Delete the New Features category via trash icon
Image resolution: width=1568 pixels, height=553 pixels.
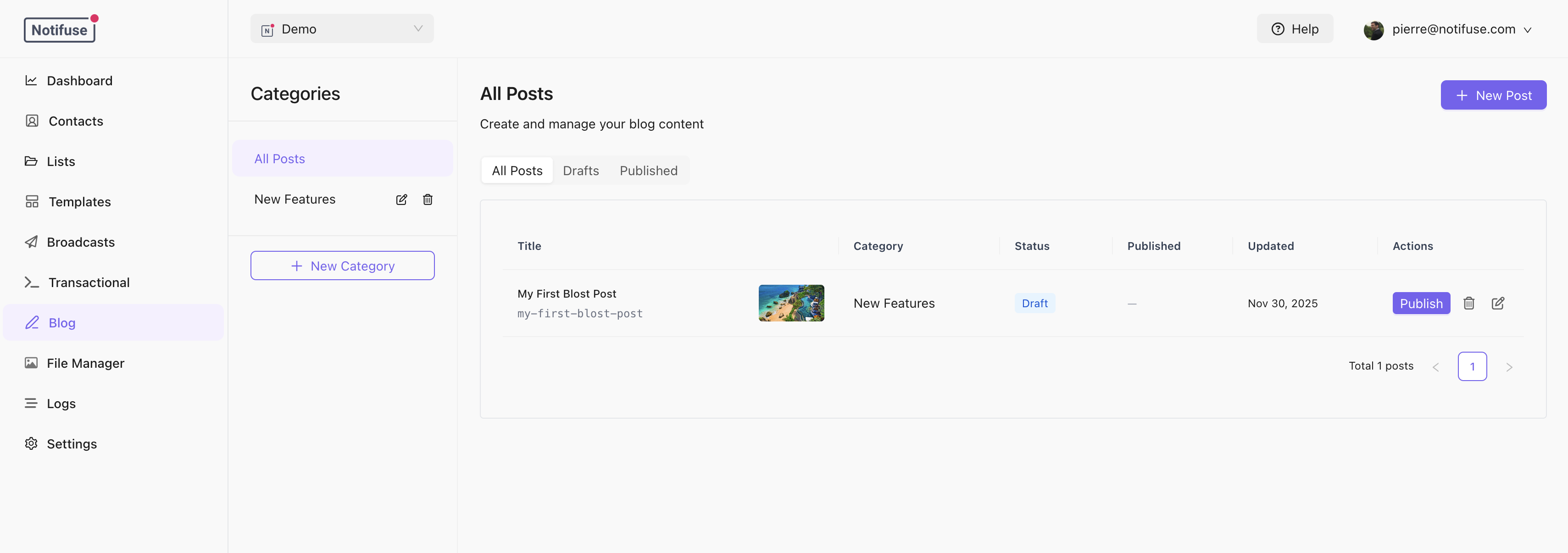coord(427,199)
